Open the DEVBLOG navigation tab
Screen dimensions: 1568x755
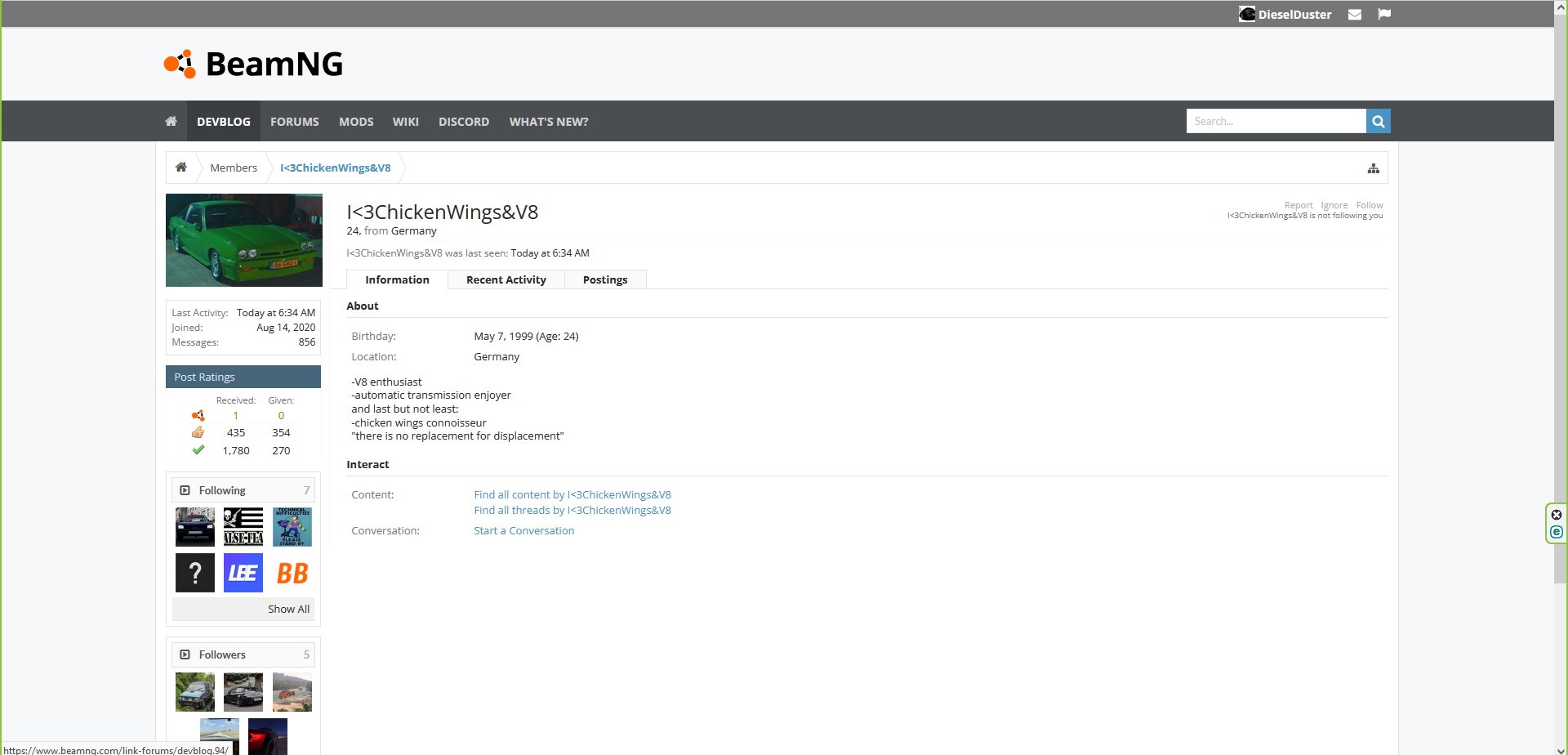(x=224, y=121)
